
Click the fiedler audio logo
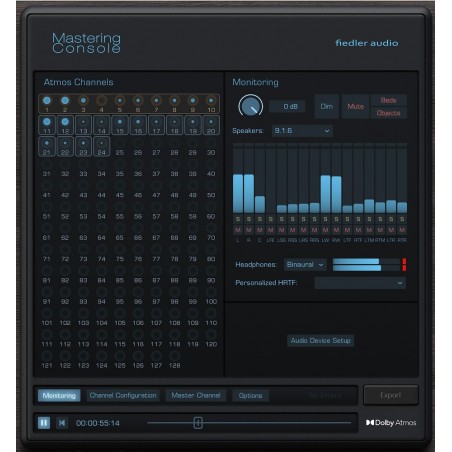tap(367, 43)
